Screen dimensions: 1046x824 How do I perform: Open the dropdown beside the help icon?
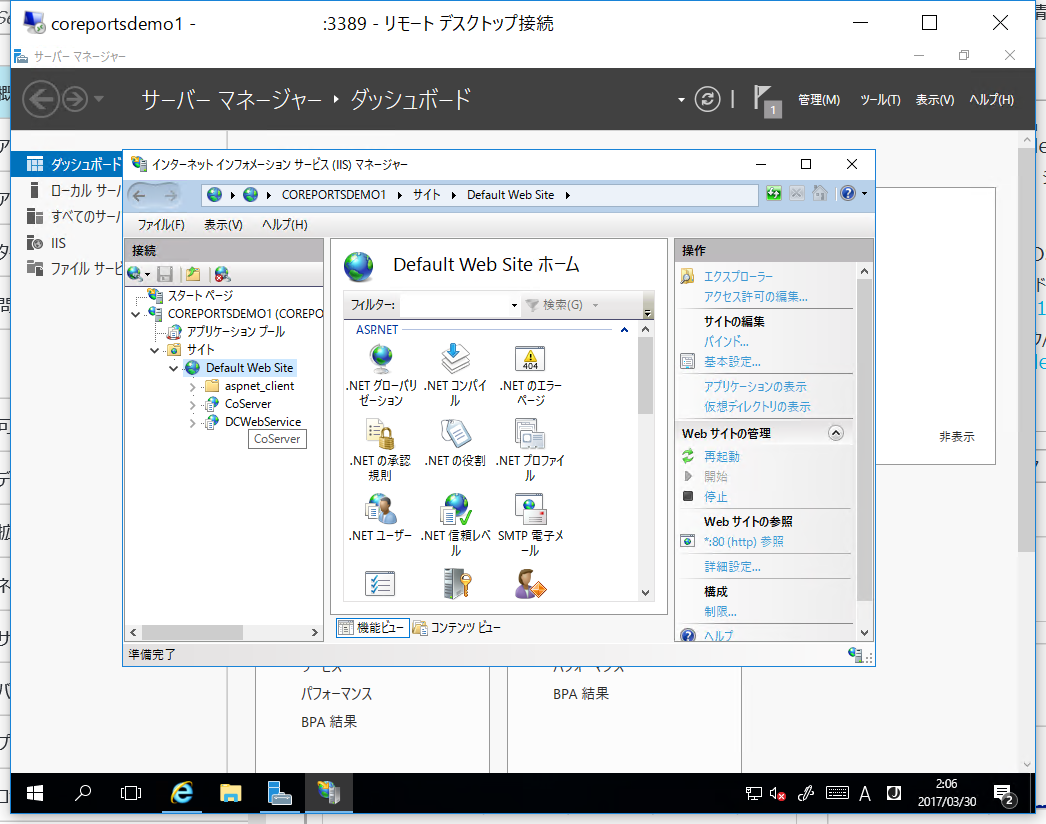tap(865, 193)
